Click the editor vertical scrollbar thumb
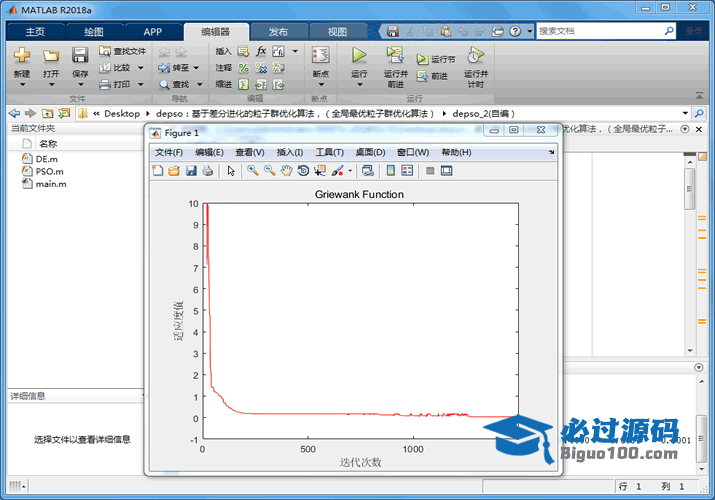Screen dimensions: 715x500 689,189
